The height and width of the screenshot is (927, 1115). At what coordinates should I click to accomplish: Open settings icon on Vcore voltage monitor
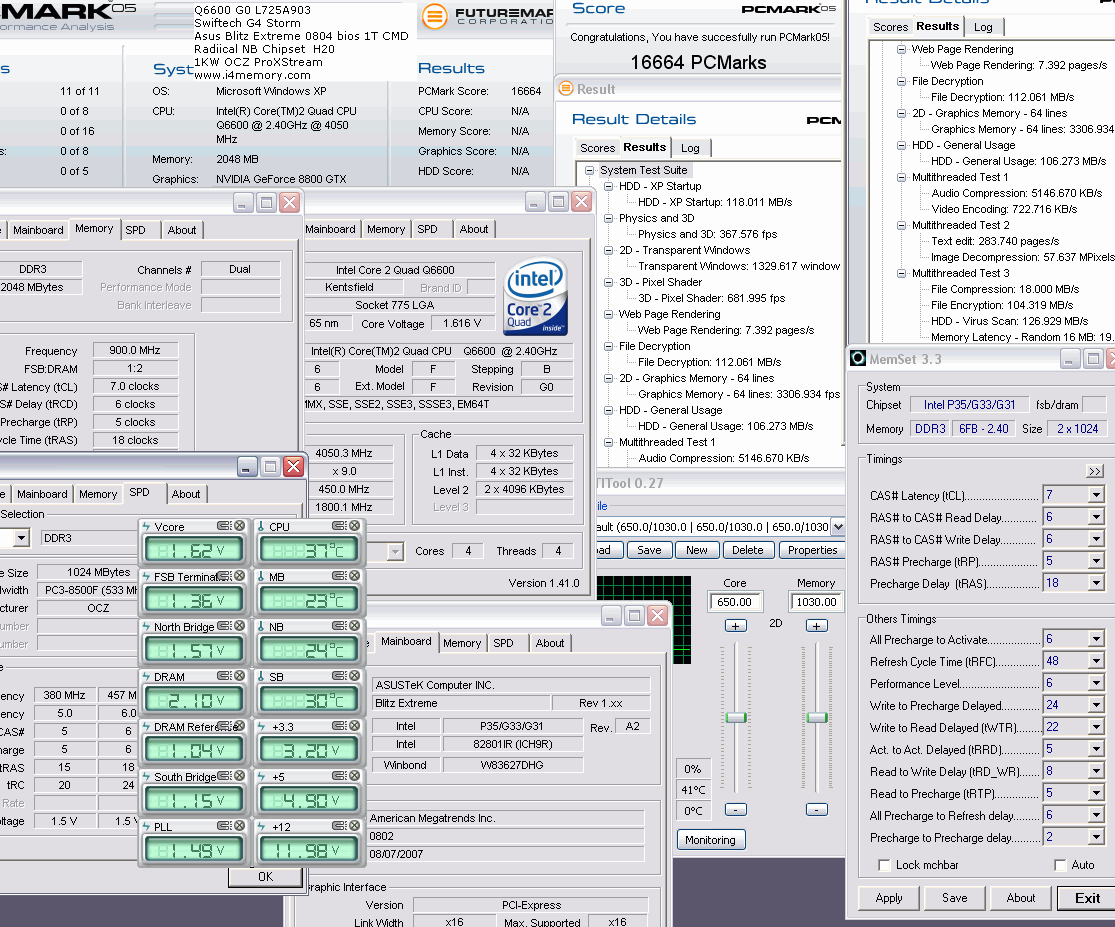[224, 526]
